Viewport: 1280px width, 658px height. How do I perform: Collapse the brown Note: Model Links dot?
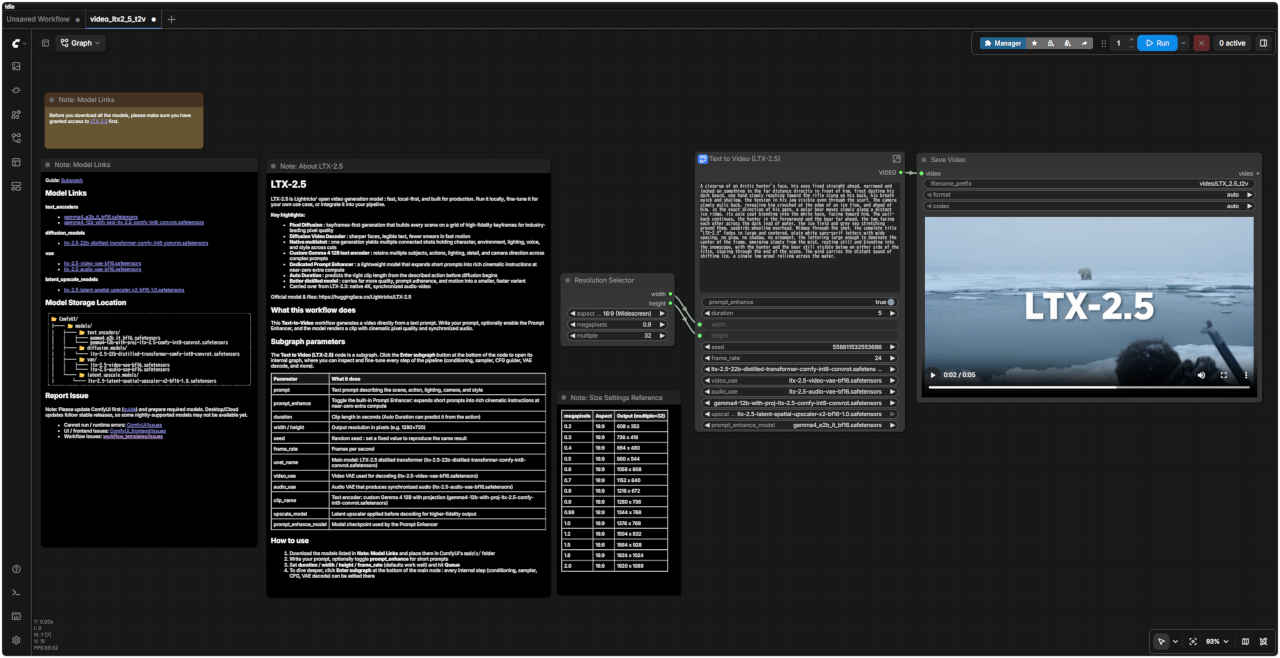click(52, 100)
